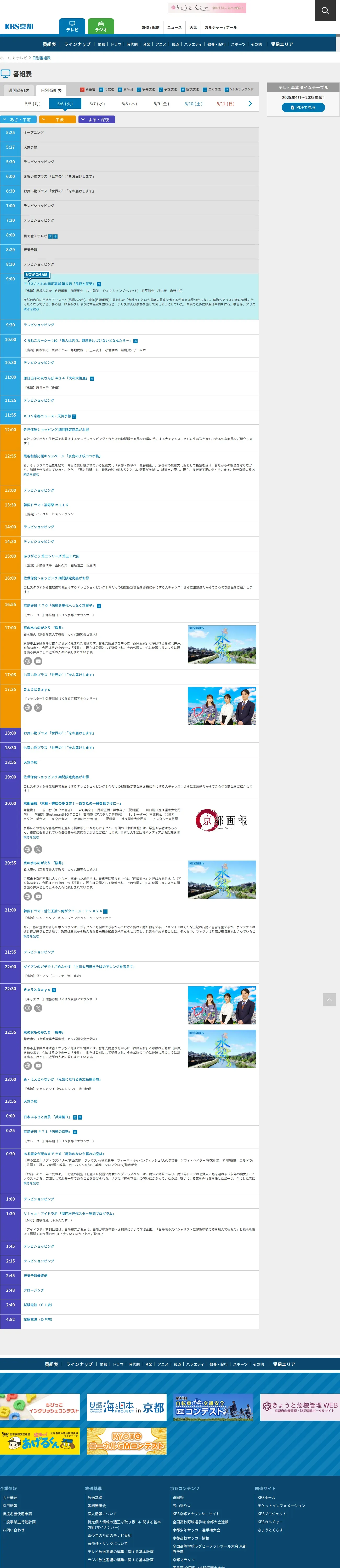Viewport: 340px width, 1568px height.
Task: Open website globe icon for 17:35 きょうとDays
Action: (x=27, y=708)
